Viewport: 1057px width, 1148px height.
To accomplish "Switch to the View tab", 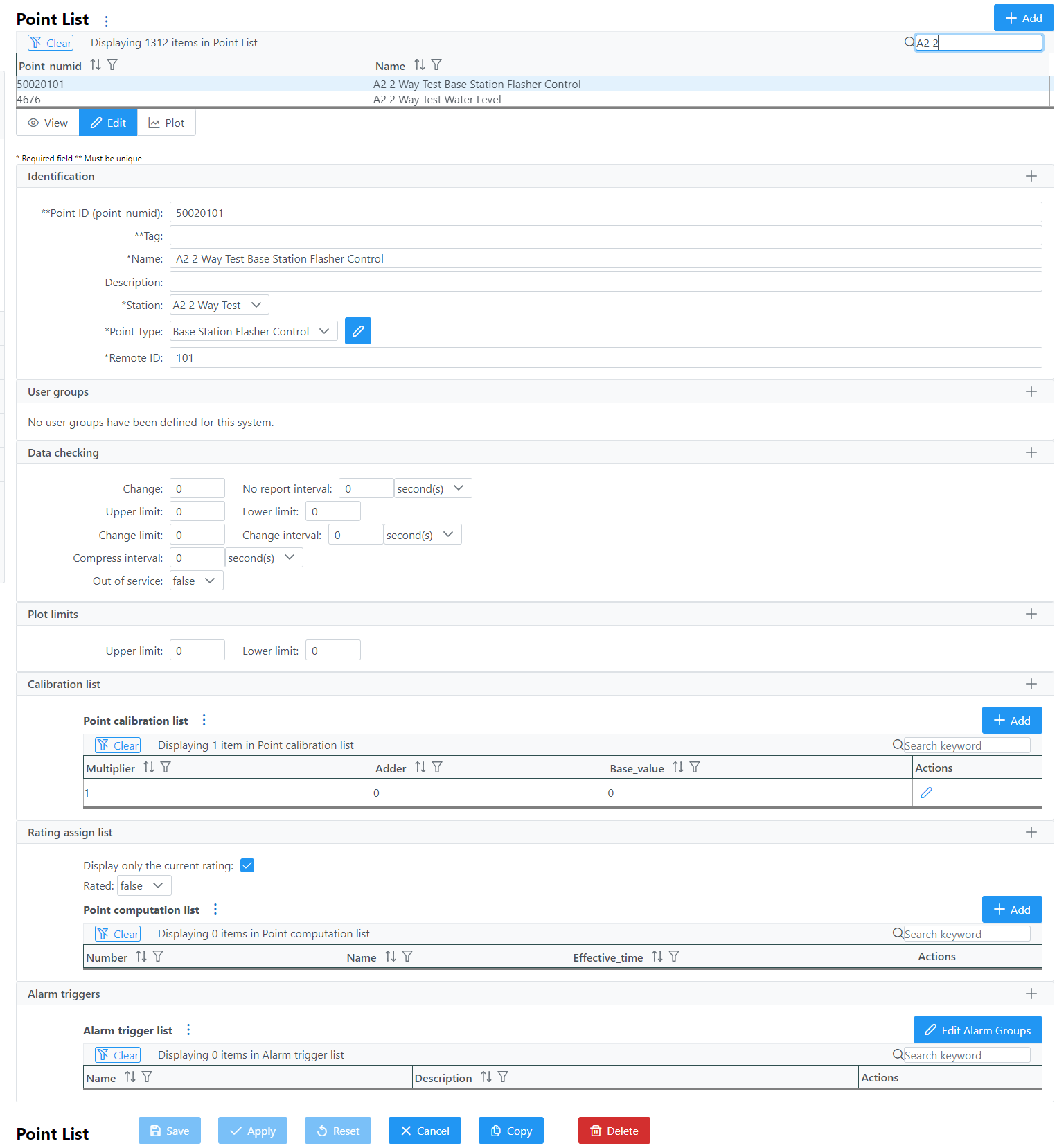I will [48, 123].
